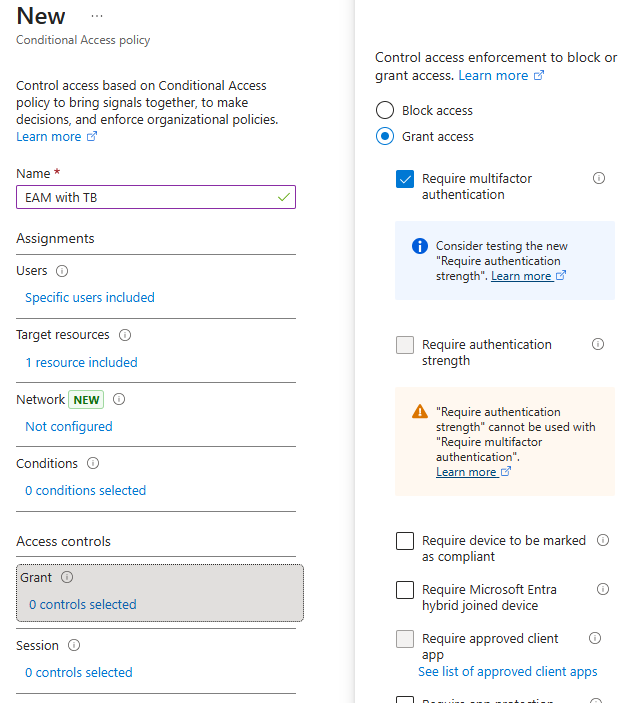This screenshot has height=703, width=644.
Task: Click info icon for Require device compliant
Action: [x=603, y=540]
